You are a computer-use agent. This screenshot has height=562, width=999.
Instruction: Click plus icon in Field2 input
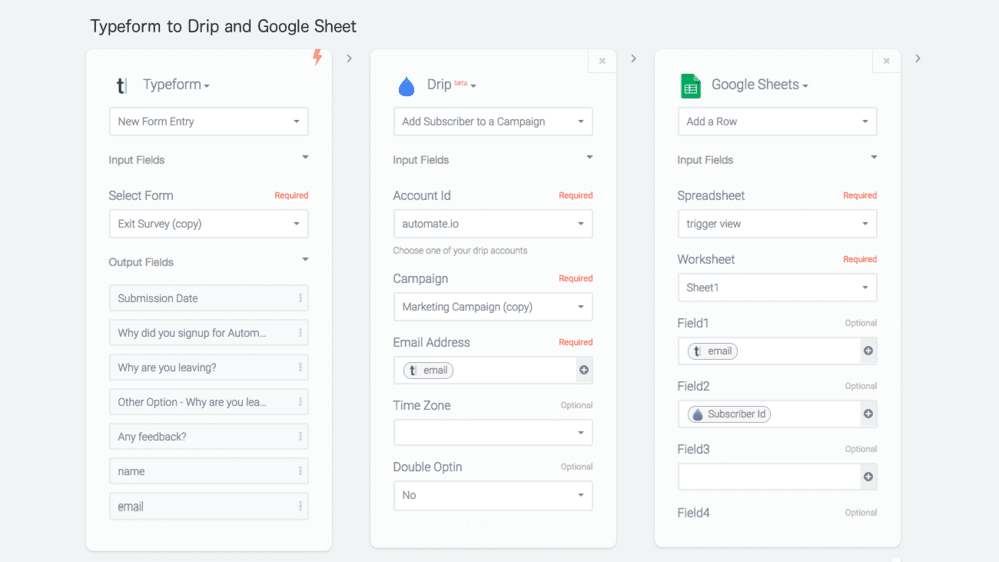coord(868,414)
